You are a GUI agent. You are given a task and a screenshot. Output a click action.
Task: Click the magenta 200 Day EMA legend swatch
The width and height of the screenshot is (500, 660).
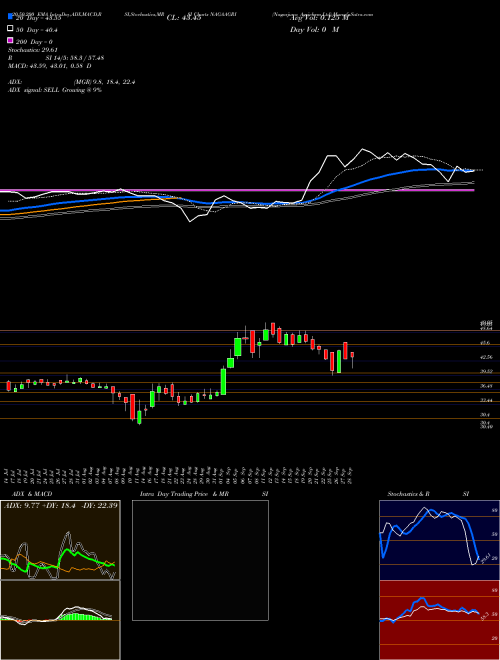[10, 41]
